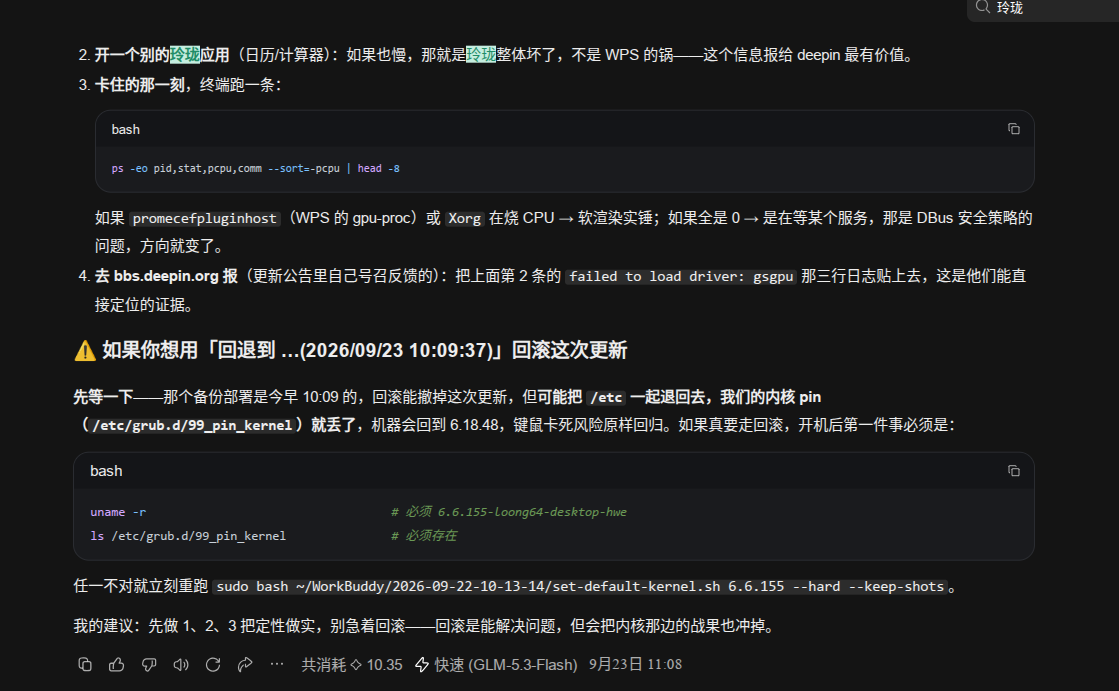1119x691 pixels.
Task: Click the warning triangle icon in the heading
Action: (x=85, y=350)
